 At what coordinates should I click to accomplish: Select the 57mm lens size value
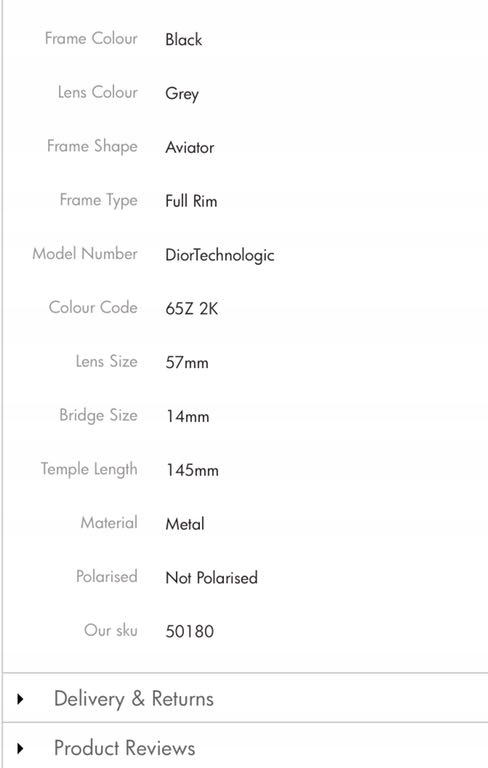click(187, 362)
